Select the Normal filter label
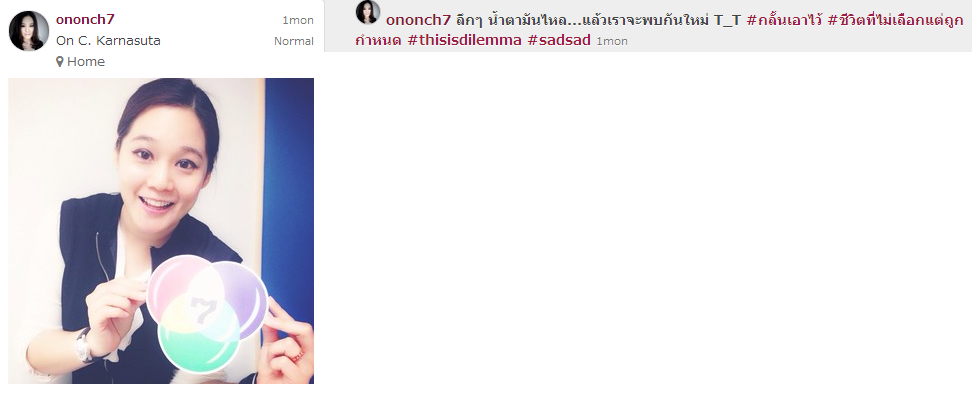 [294, 42]
